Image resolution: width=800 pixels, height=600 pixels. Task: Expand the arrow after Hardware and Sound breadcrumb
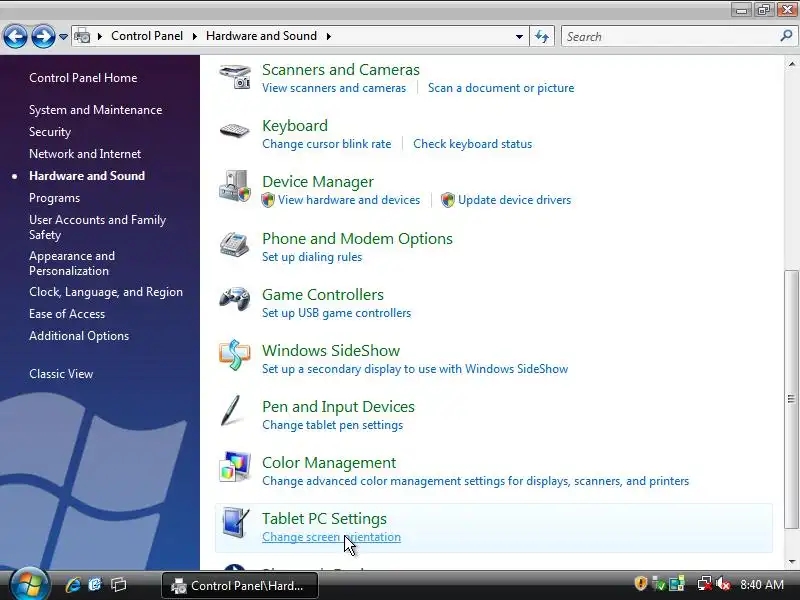(329, 36)
